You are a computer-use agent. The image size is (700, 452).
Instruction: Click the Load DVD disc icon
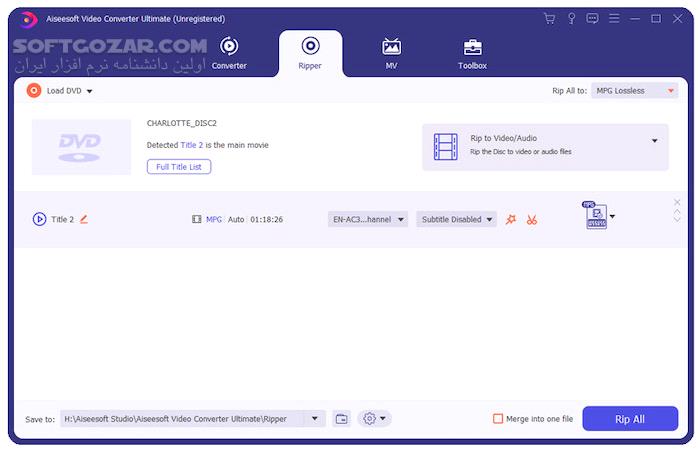tap(33, 91)
